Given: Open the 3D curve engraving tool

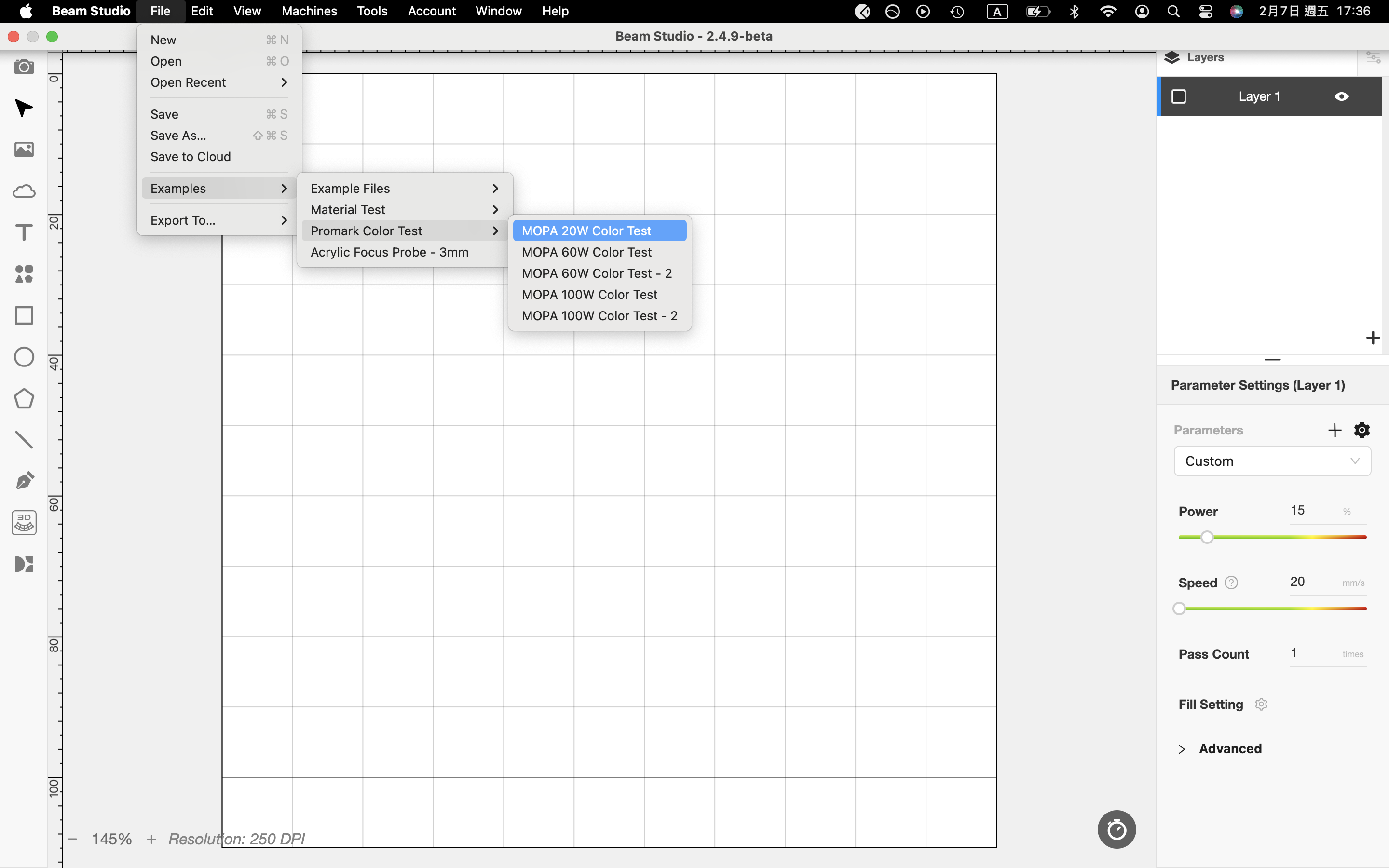Looking at the screenshot, I should tap(24, 523).
